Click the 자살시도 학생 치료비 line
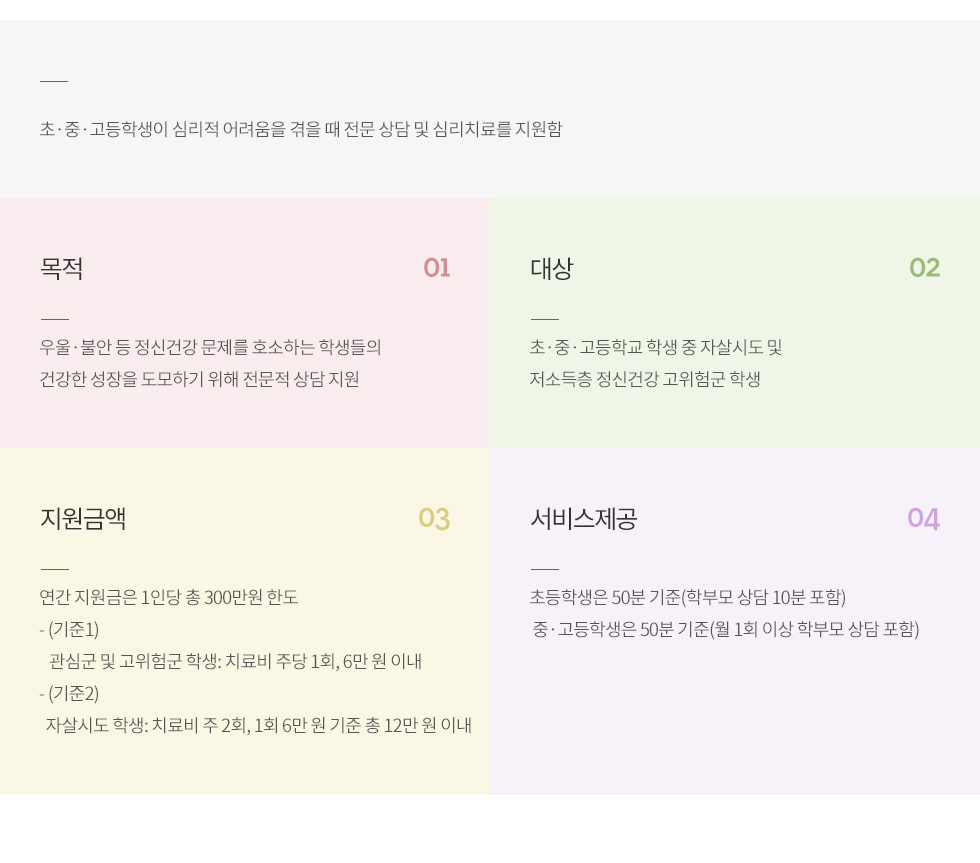The width and height of the screenshot is (980, 863). pos(258,725)
